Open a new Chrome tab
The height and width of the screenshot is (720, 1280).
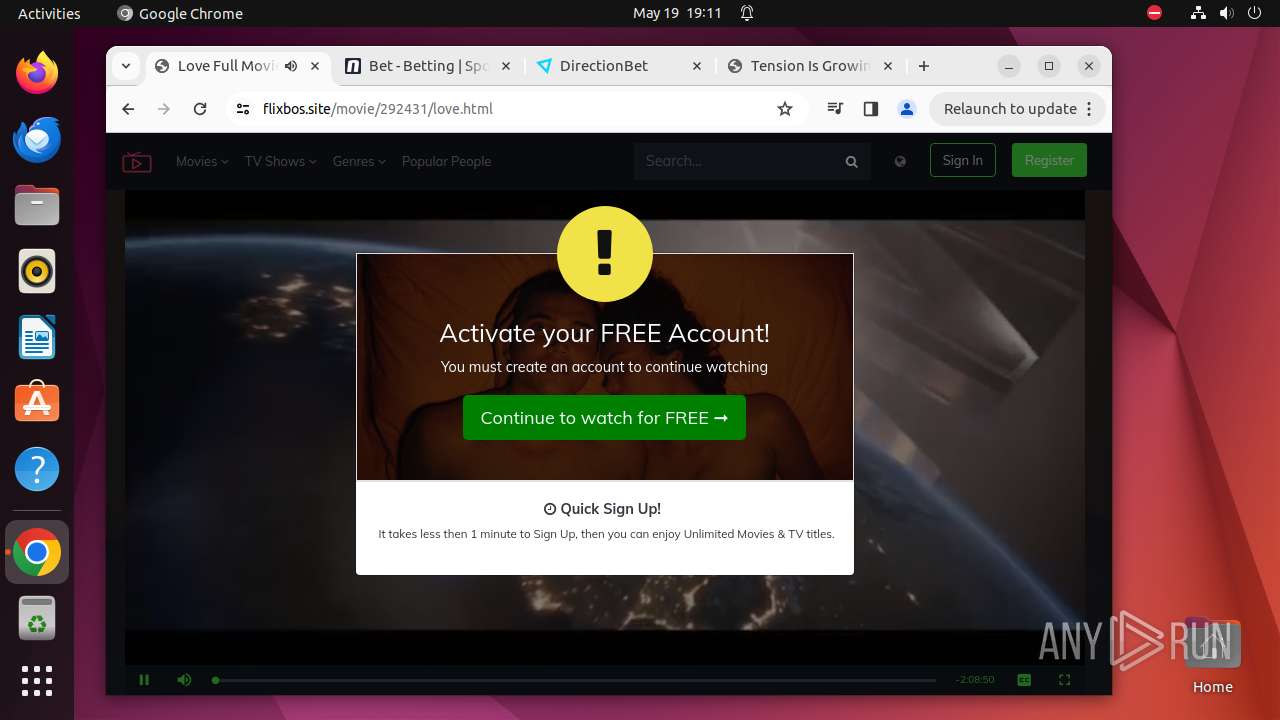pos(924,66)
